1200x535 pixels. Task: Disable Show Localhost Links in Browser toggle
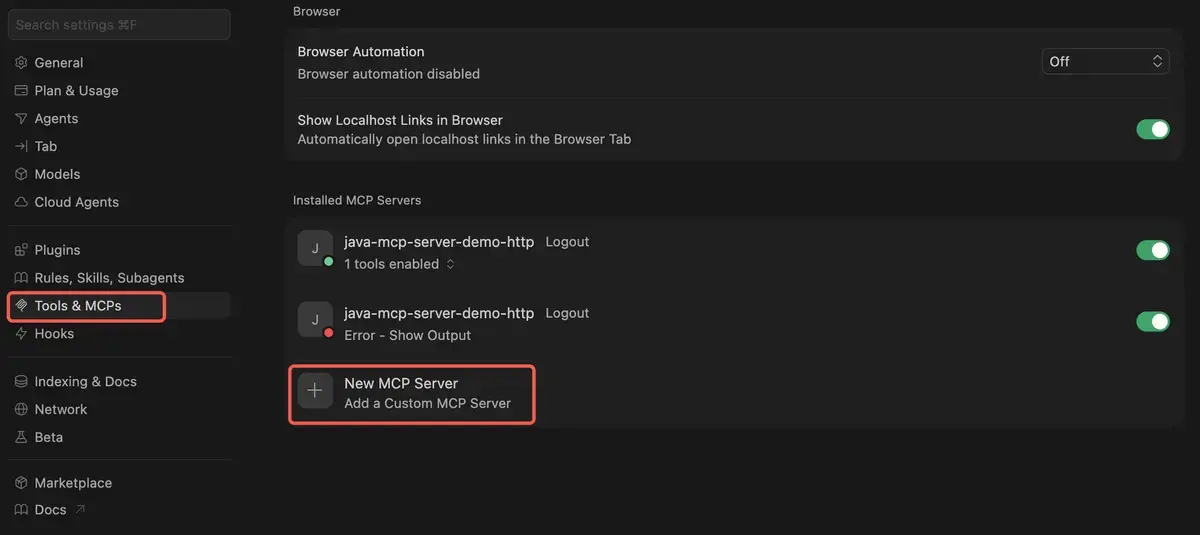click(1153, 129)
